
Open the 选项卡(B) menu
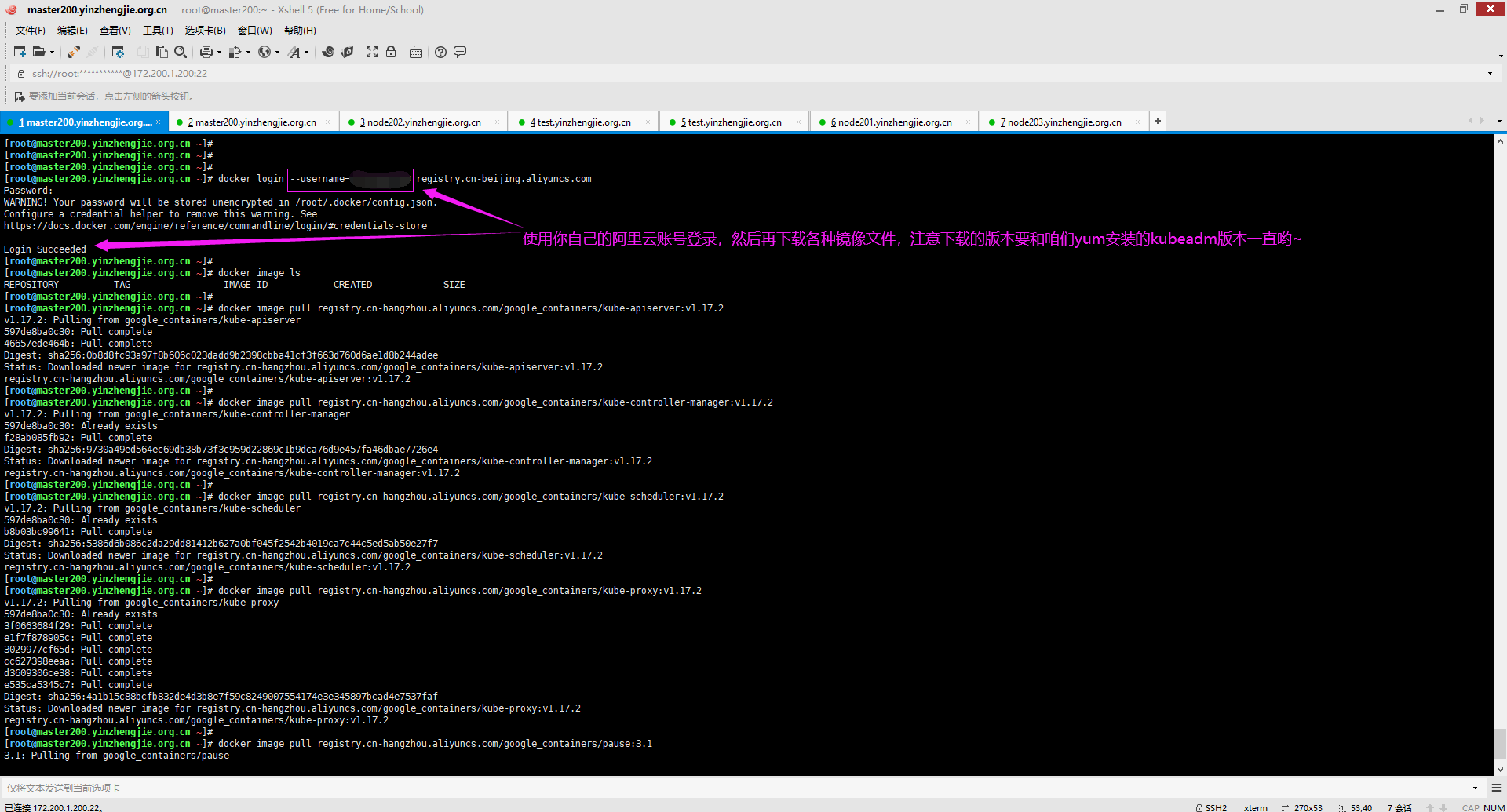(205, 31)
